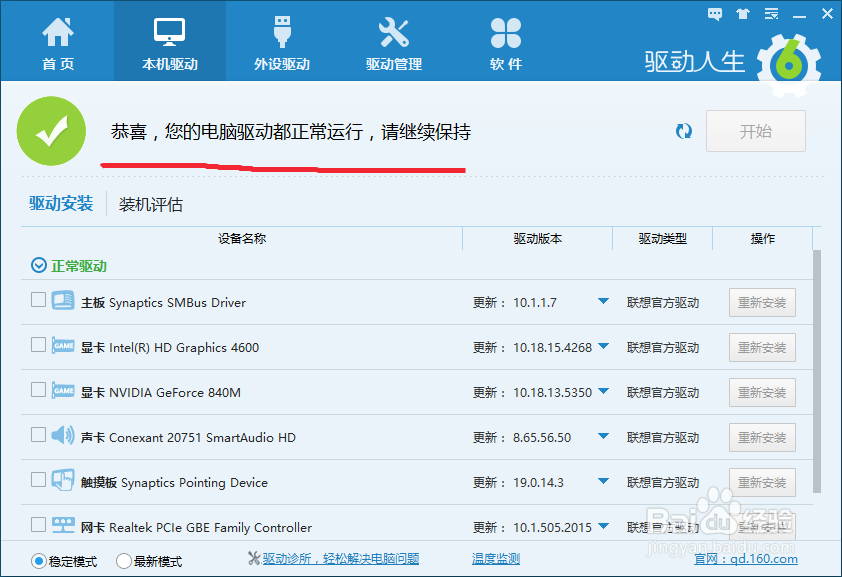Open version dropdown for 10.1.505.2015
The width and height of the screenshot is (842, 577).
point(603,527)
